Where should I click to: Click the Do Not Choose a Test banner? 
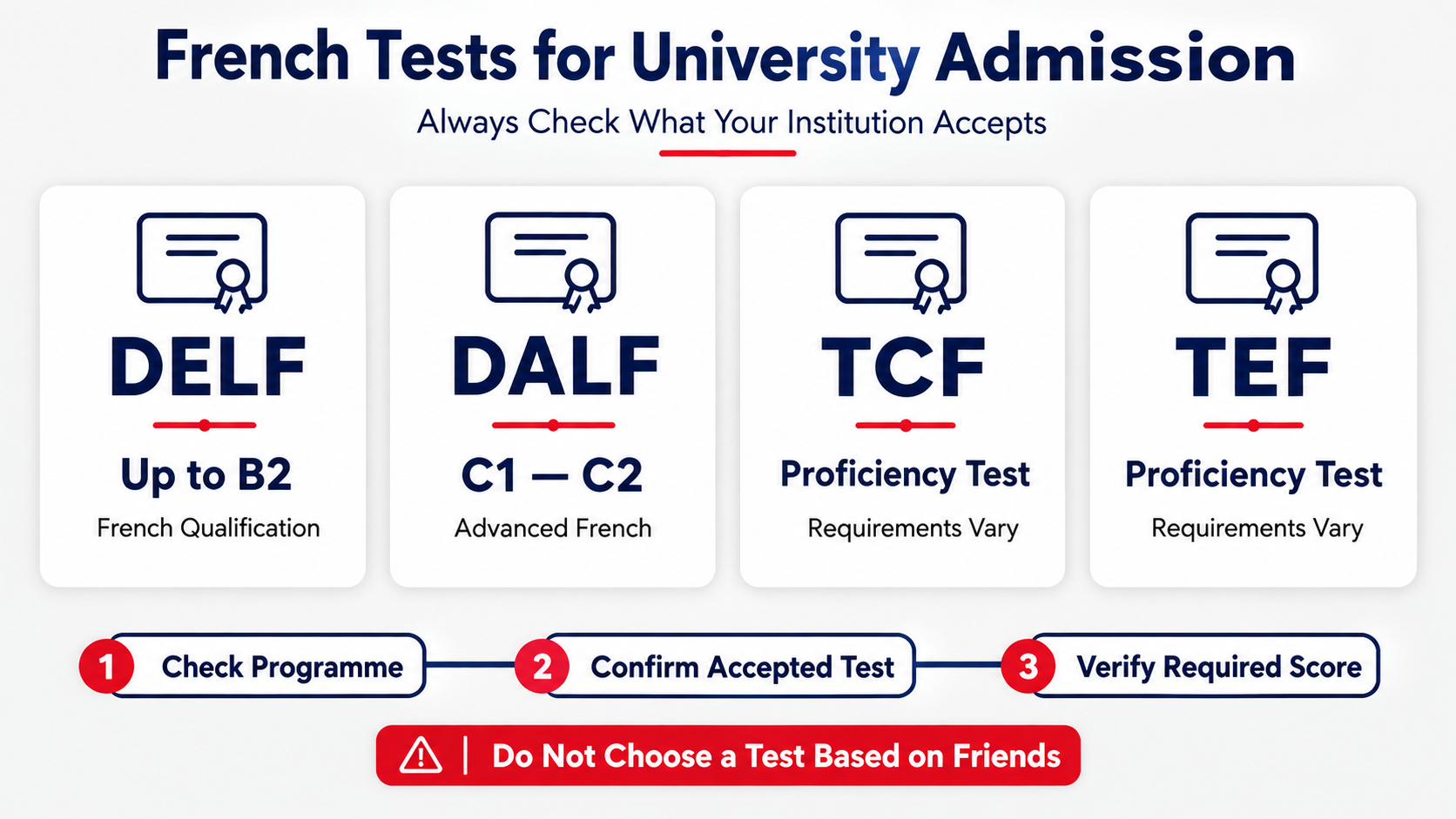point(728,755)
